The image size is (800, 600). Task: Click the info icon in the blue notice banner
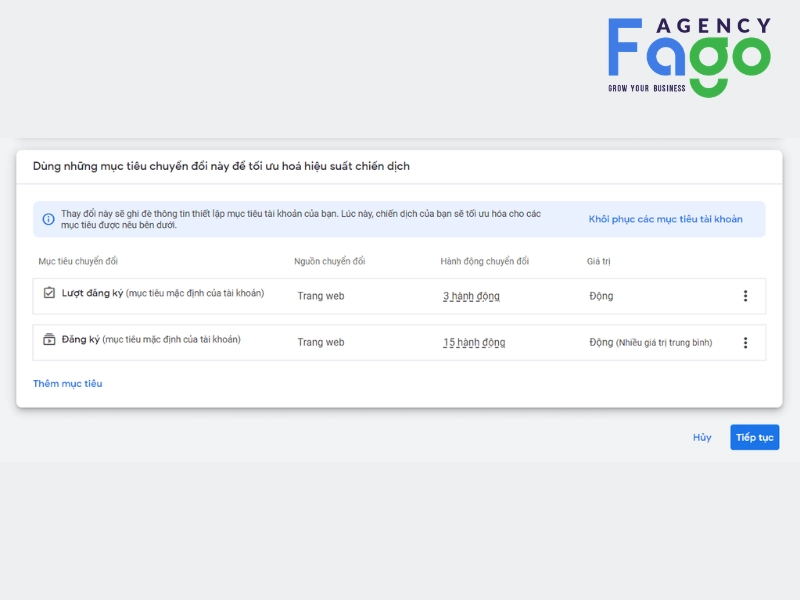point(48,219)
